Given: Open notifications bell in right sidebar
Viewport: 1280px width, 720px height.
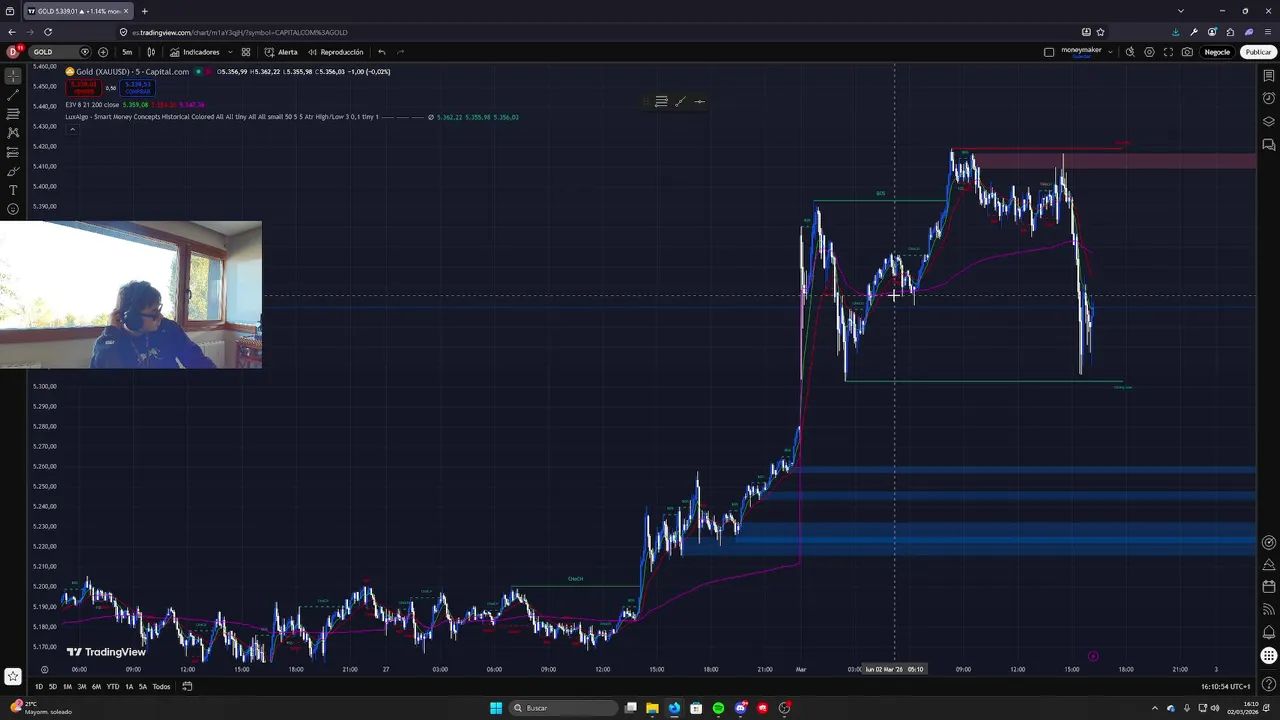Looking at the screenshot, I should (1269, 632).
